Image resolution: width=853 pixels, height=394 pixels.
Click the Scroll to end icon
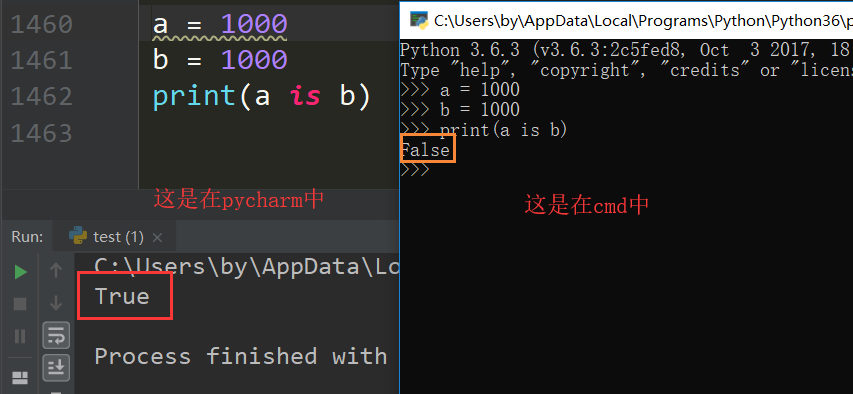click(56, 367)
